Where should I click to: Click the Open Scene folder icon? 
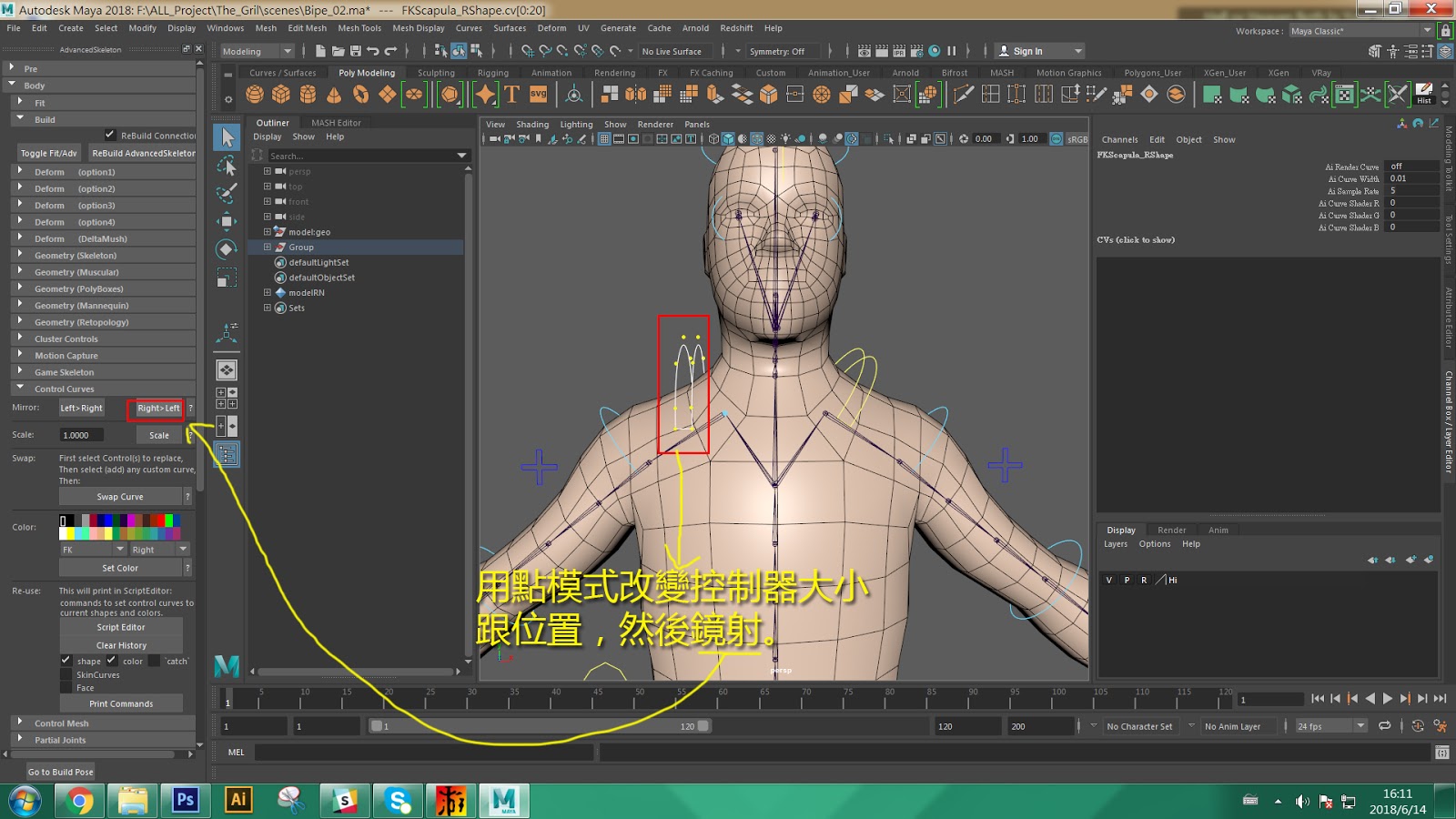coord(338,51)
